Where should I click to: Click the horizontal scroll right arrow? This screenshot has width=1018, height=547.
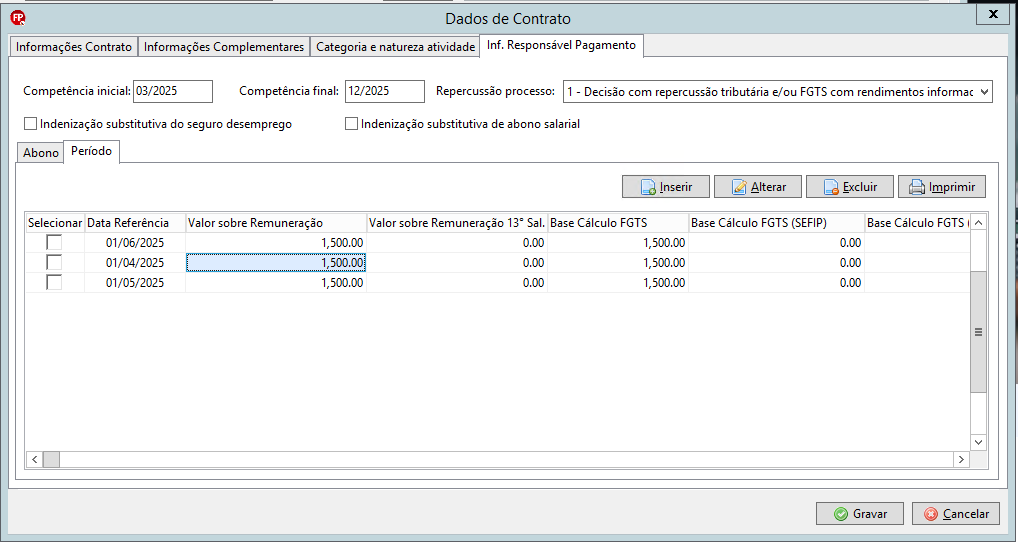coord(961,459)
